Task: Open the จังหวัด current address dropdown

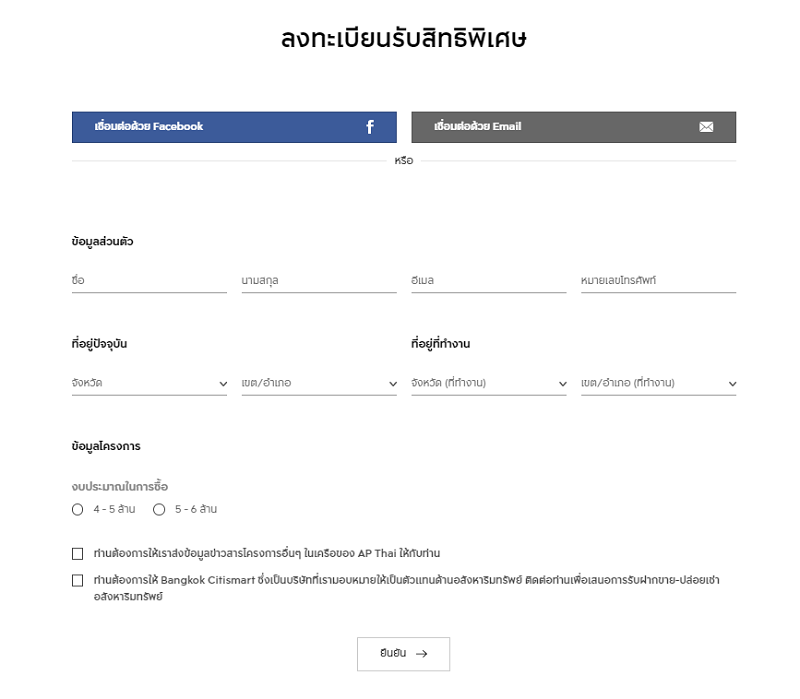Action: pos(149,383)
